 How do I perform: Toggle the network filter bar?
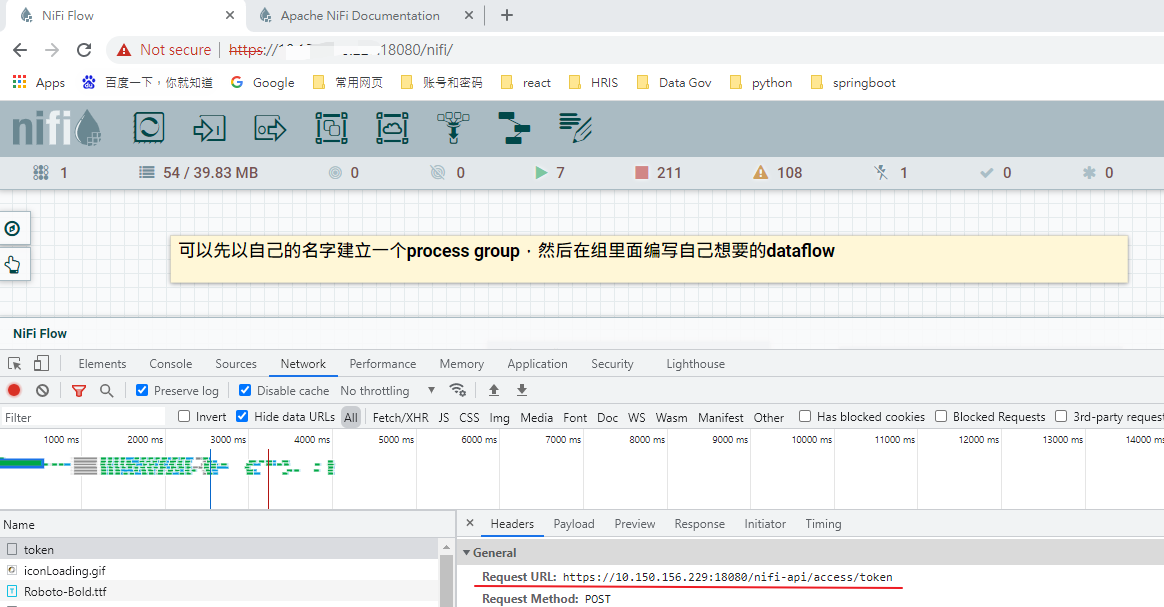(x=79, y=390)
